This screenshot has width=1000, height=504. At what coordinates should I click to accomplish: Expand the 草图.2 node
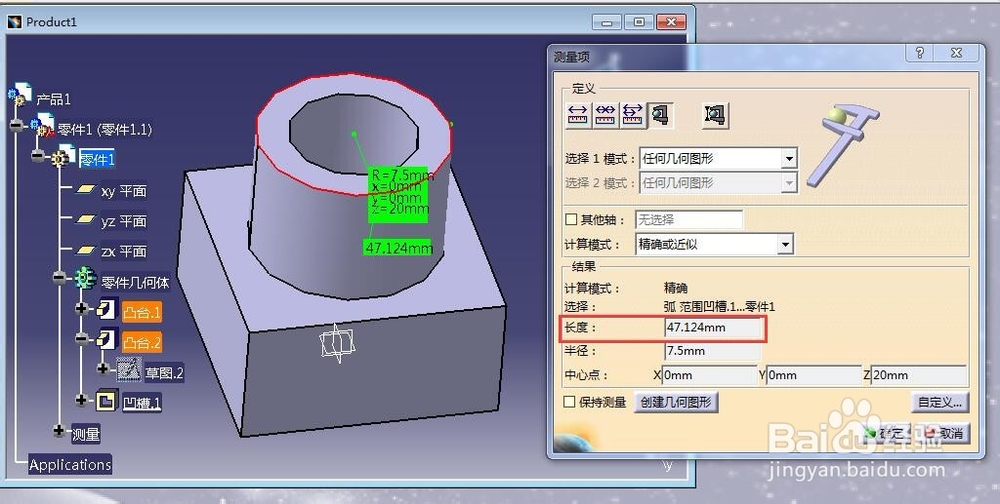103,369
